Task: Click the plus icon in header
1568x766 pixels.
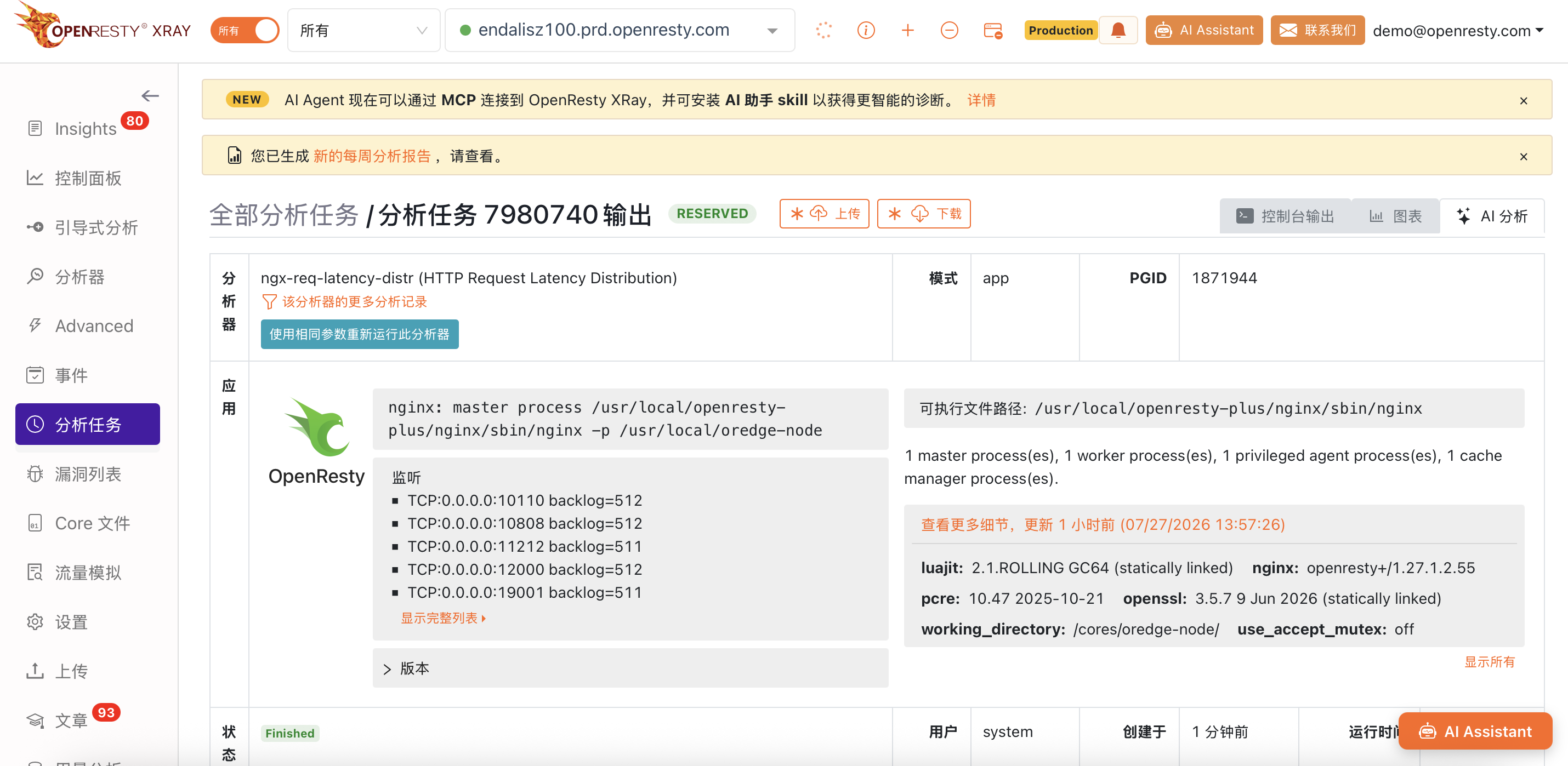Action: pos(907,31)
